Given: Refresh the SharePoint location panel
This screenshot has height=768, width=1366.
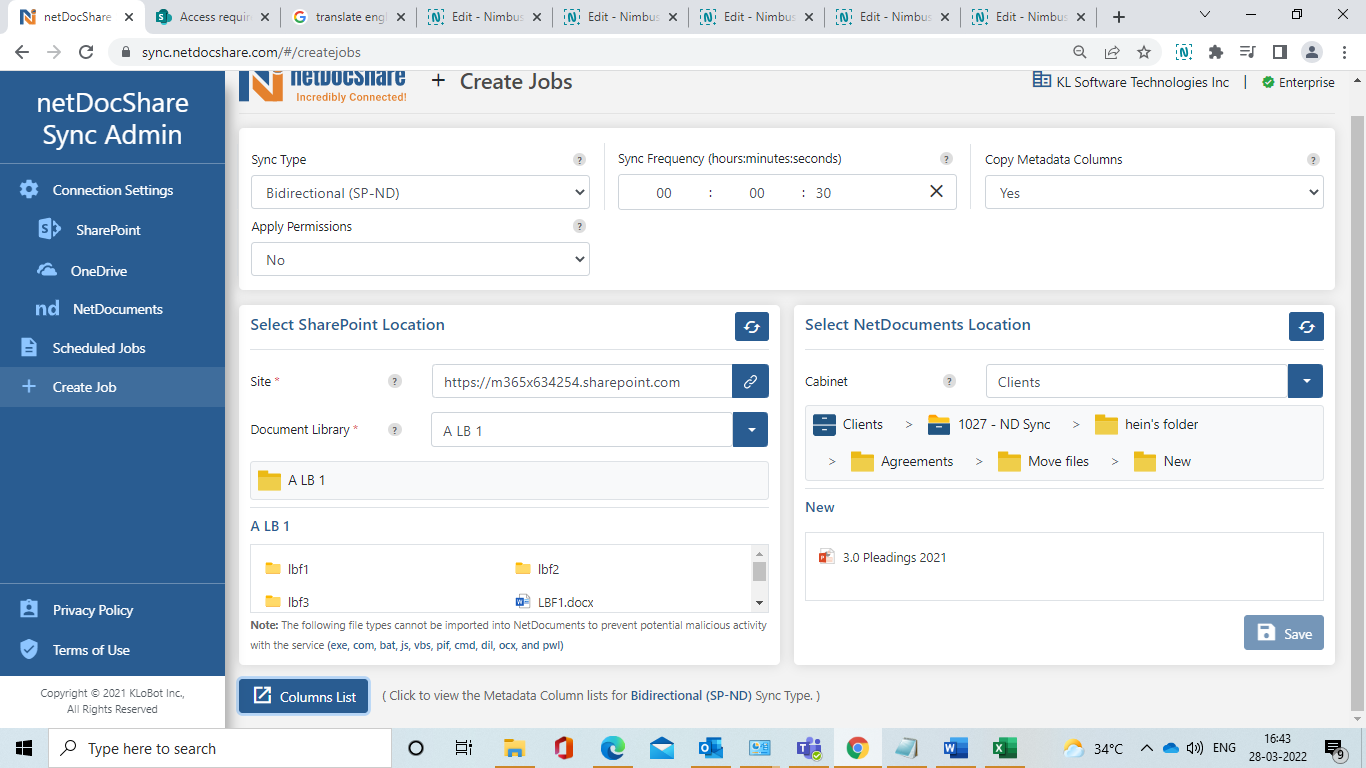Looking at the screenshot, I should tap(752, 326).
